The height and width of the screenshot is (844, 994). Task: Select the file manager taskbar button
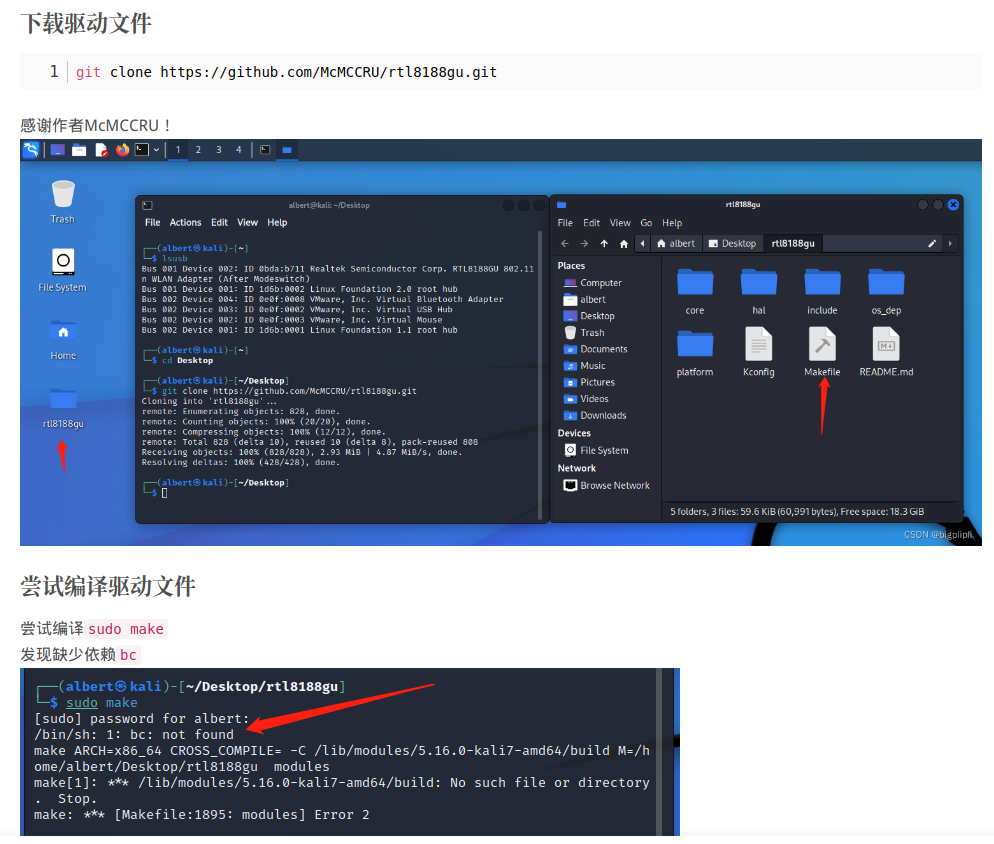287,150
